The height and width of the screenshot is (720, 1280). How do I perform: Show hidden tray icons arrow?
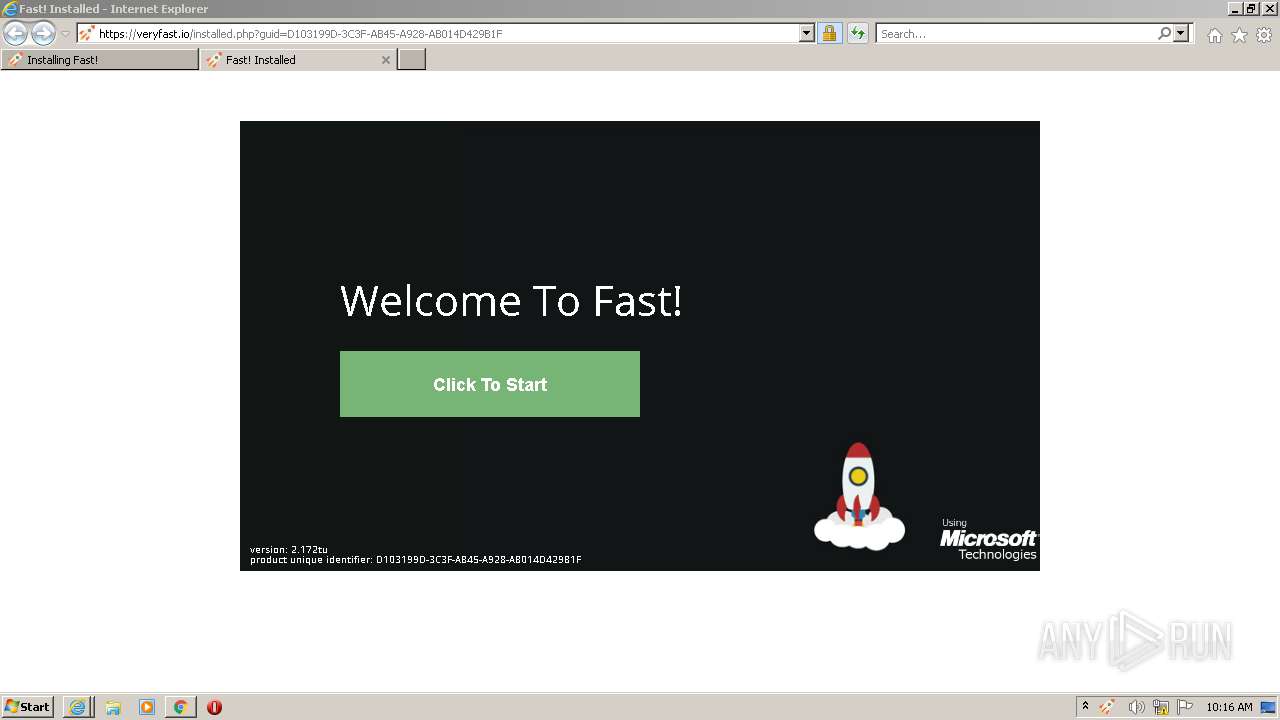[1085, 707]
